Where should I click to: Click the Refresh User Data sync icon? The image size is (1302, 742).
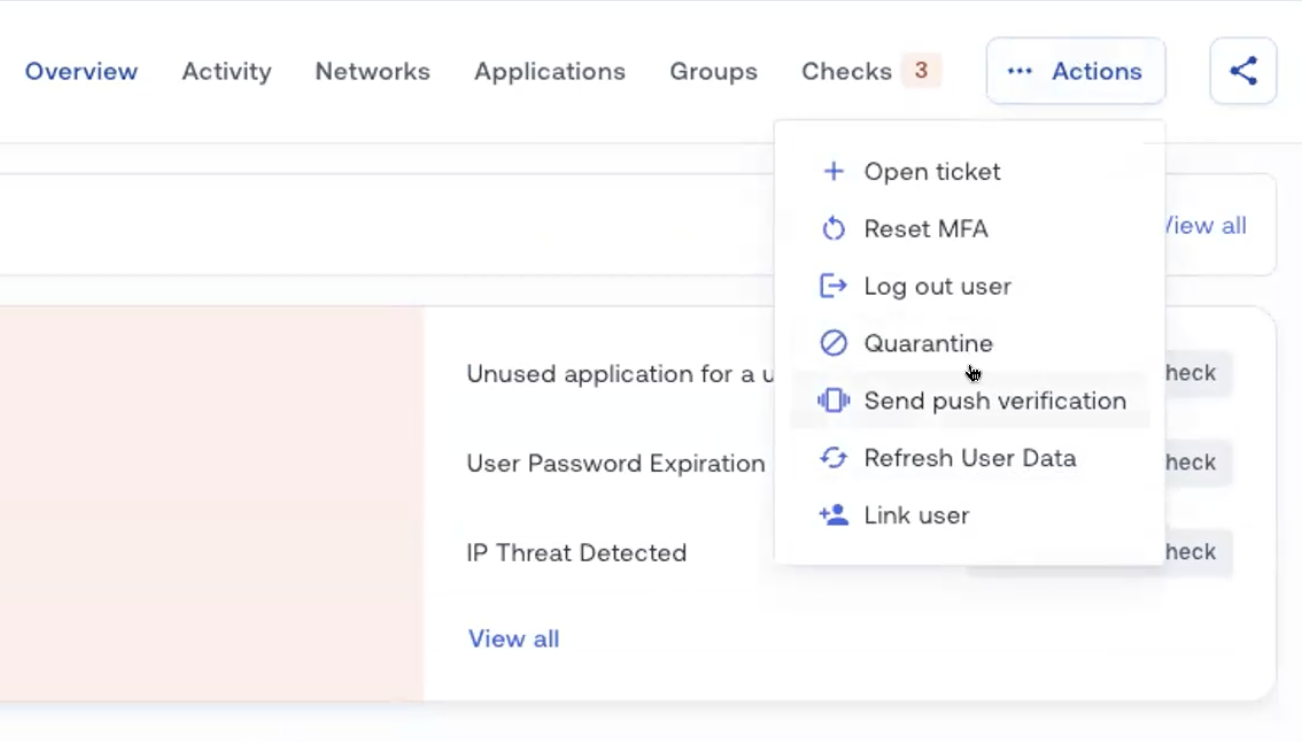(x=833, y=458)
